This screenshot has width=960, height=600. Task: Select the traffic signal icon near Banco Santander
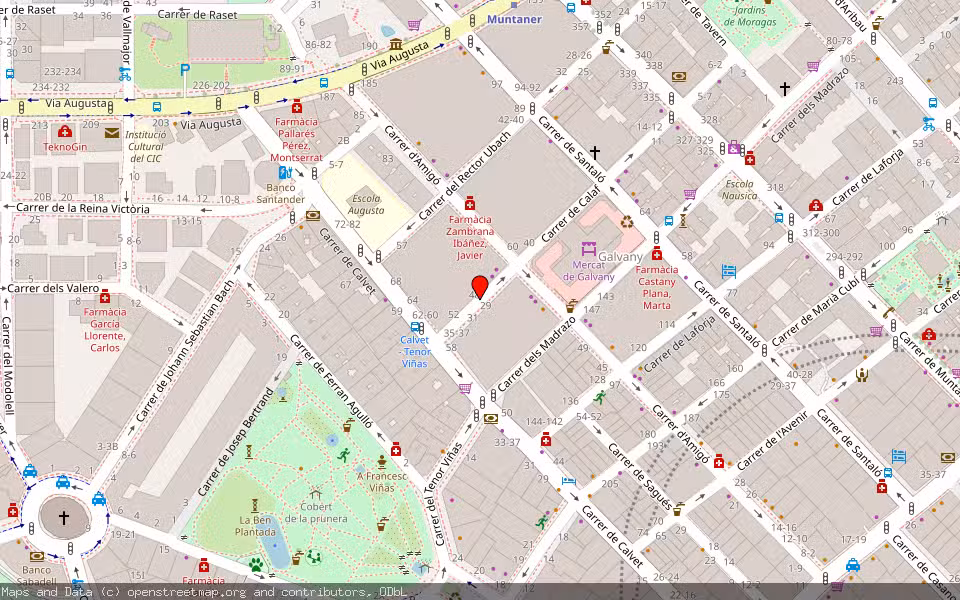pos(314,175)
